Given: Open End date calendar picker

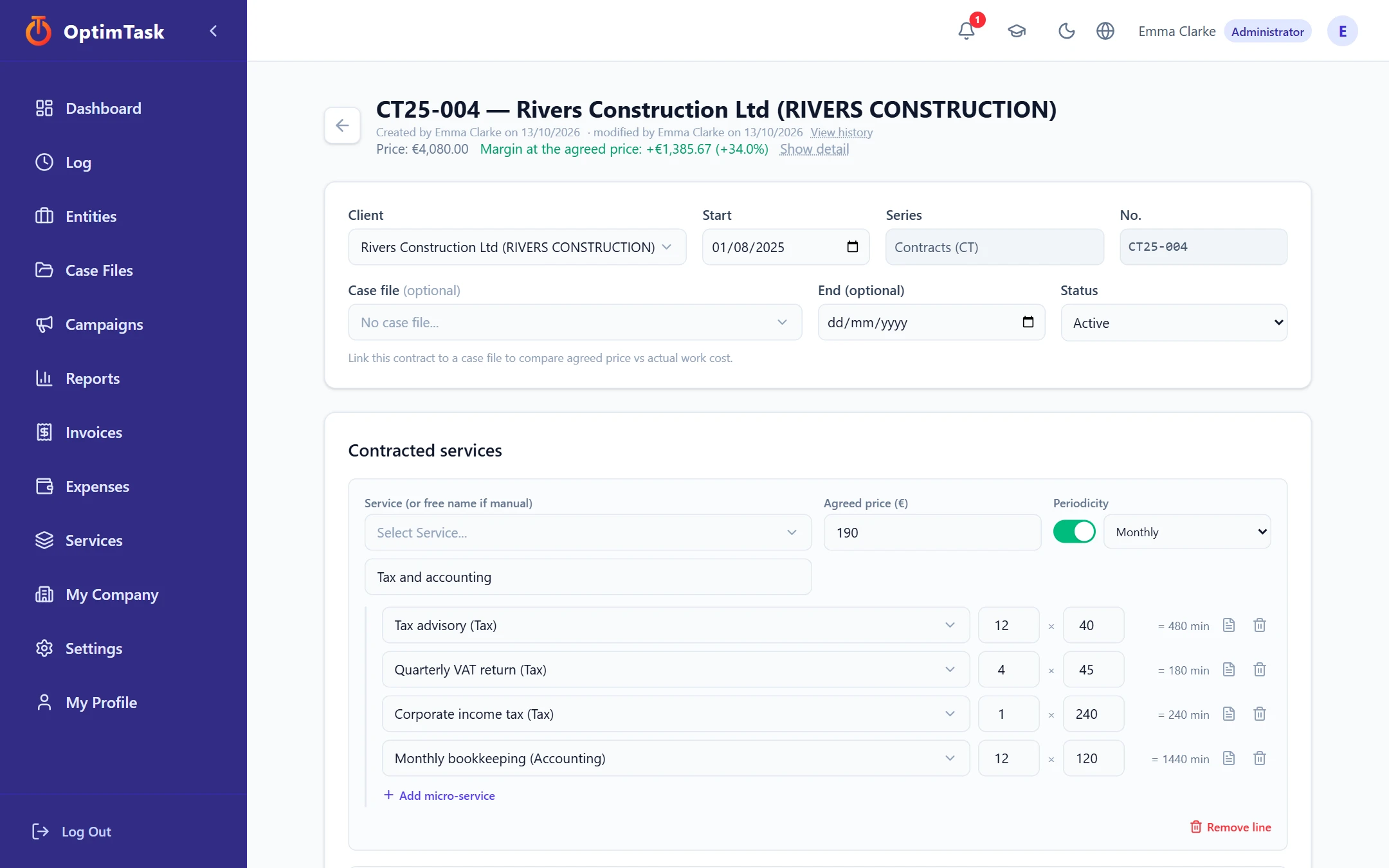Looking at the screenshot, I should [1028, 322].
